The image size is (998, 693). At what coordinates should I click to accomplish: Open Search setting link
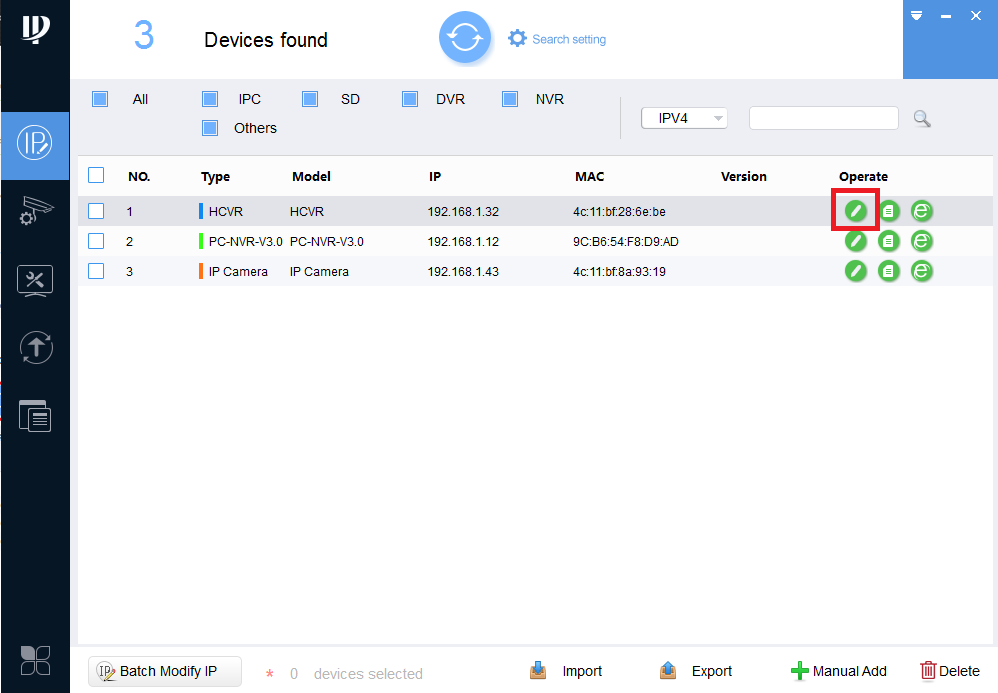[x=568, y=39]
